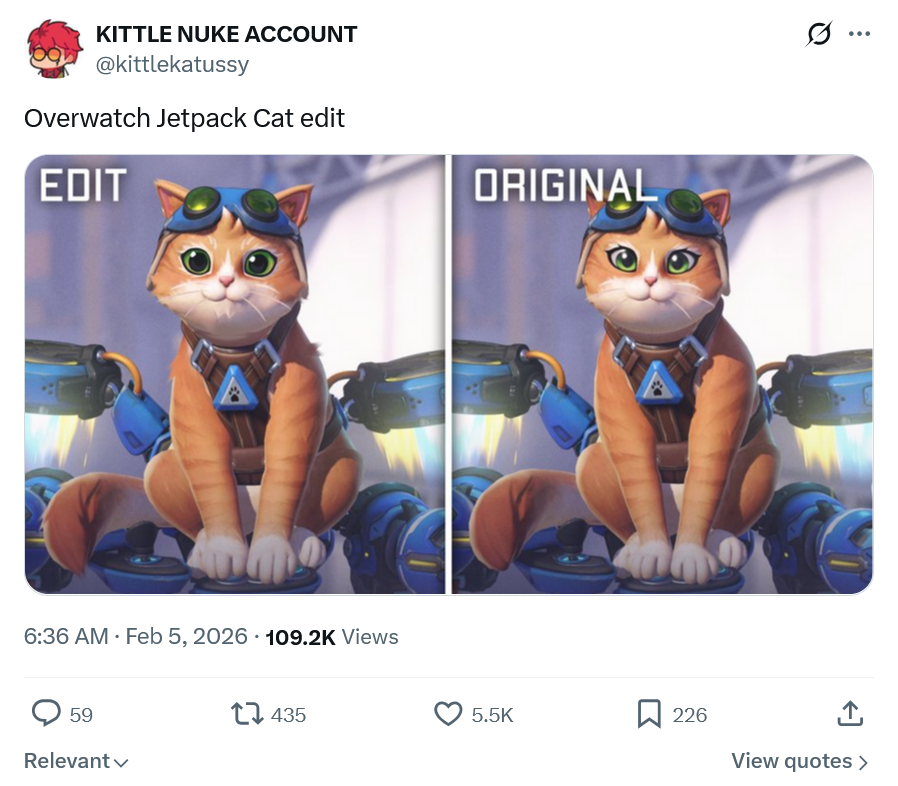Viewport: 898px width, 786px height.
Task: Bookmark this post with the bookmark icon
Action: (649, 713)
